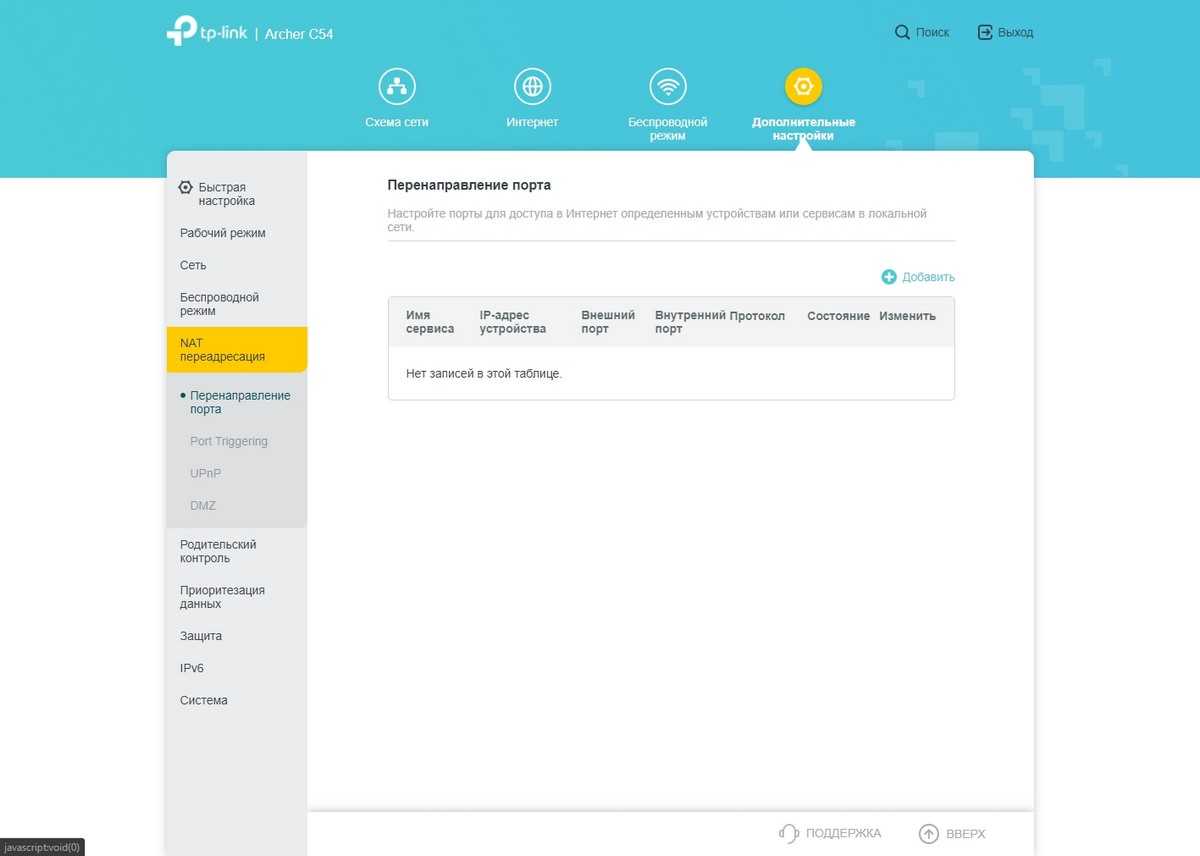Open the Беспроводной режим Wi-Fi icon

click(667, 87)
